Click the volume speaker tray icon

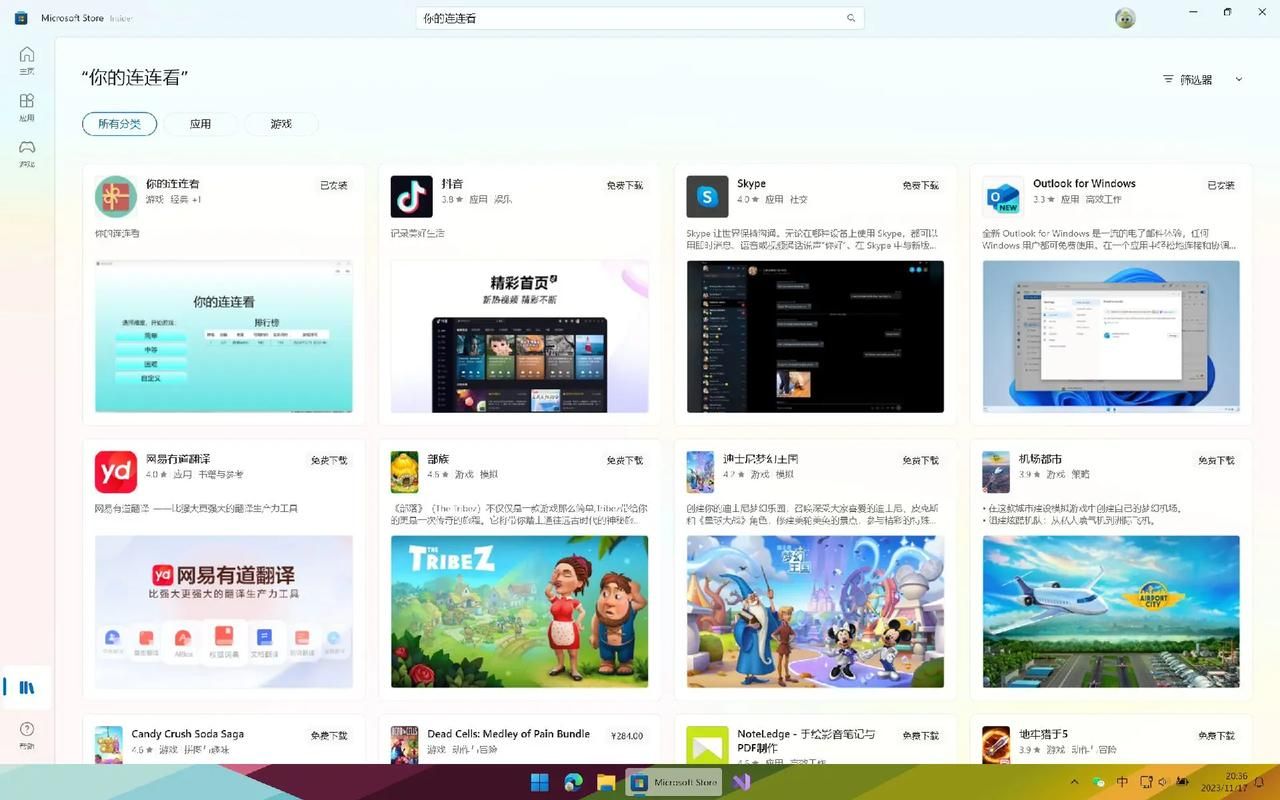point(1162,782)
